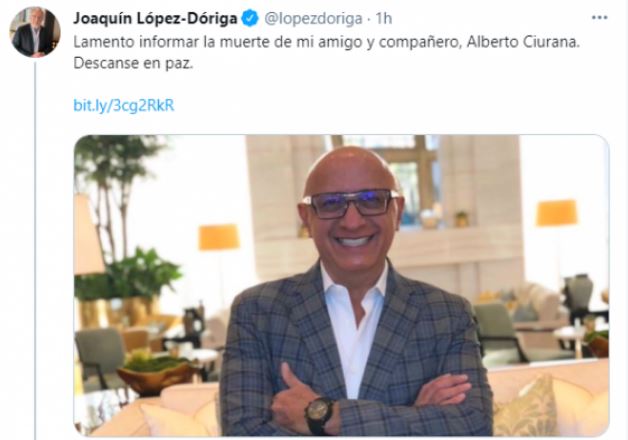The width and height of the screenshot is (628, 440).
Task: Click the 'Descanse en paz.' text line
Action: (133, 63)
